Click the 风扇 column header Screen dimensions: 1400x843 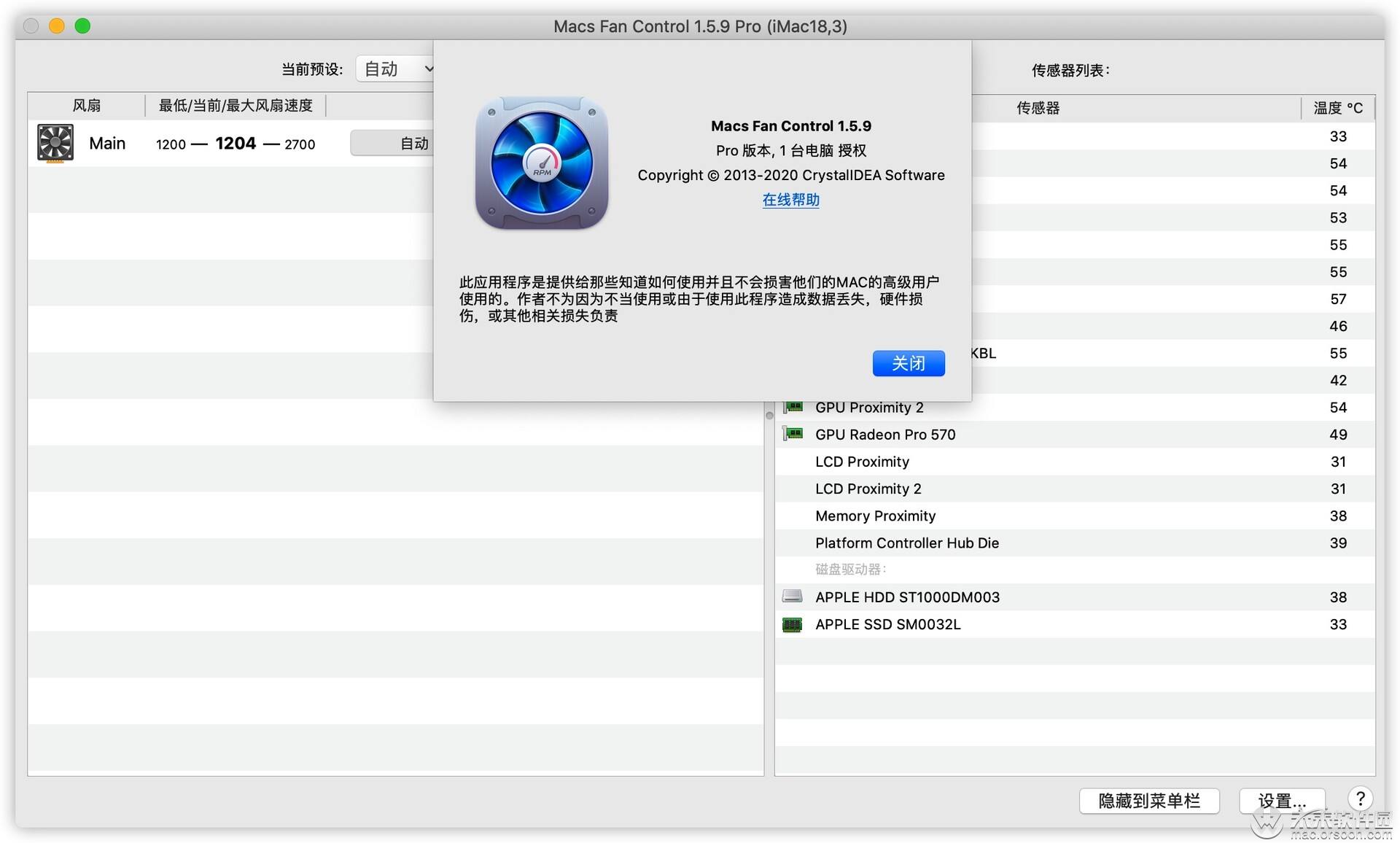(87, 106)
